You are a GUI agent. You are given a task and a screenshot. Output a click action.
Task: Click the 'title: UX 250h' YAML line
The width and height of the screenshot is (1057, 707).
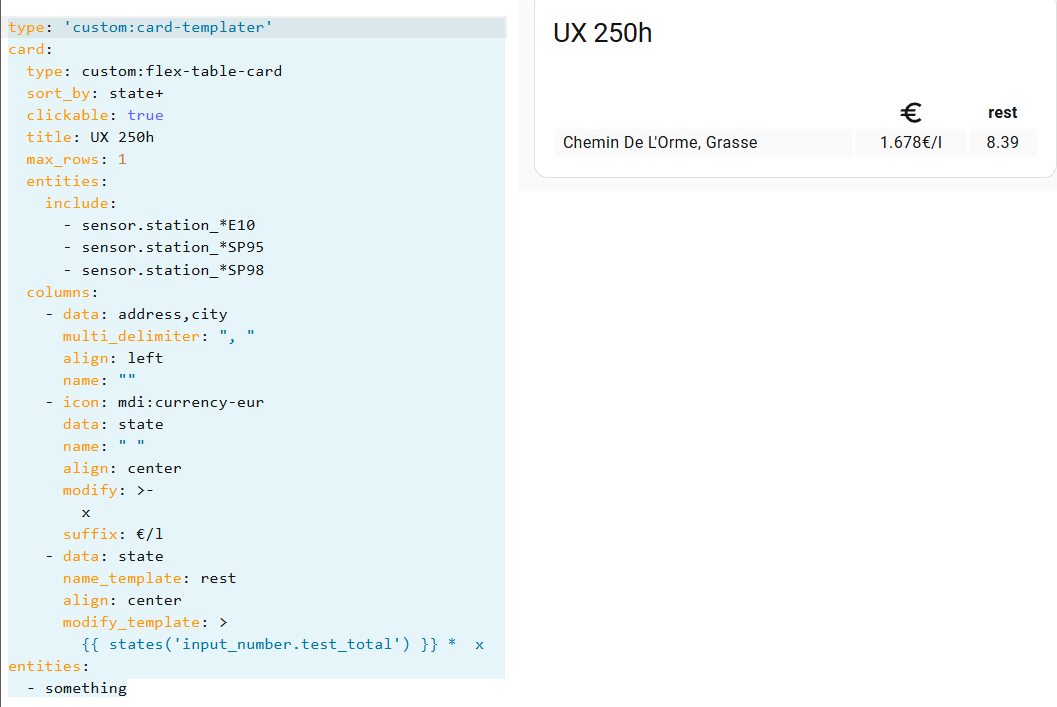(90, 137)
